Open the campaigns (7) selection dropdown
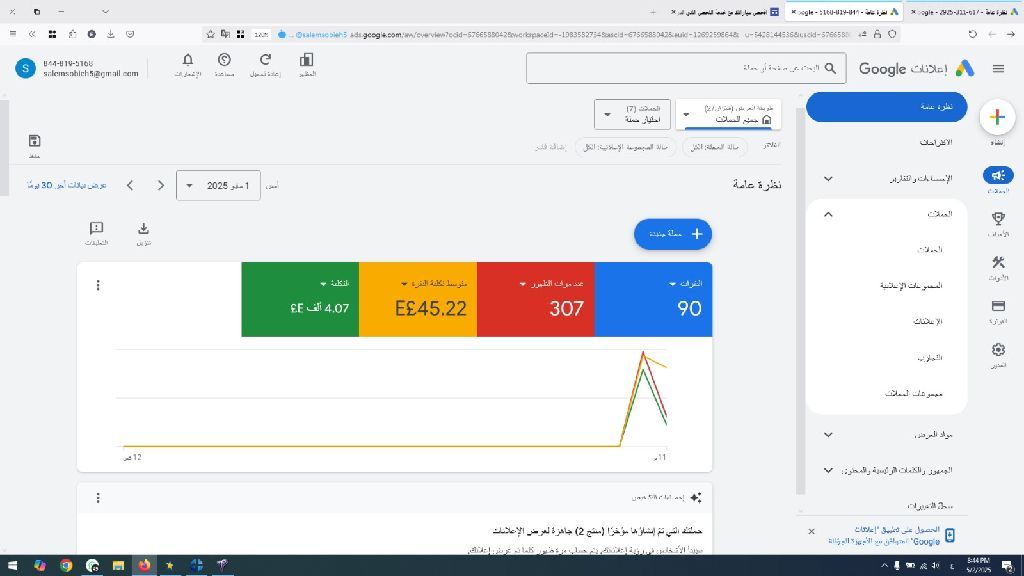The height and width of the screenshot is (576, 1024). [x=632, y=114]
